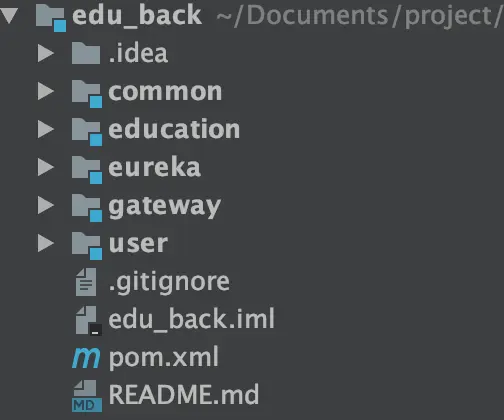Select the gateway module name

(165, 207)
